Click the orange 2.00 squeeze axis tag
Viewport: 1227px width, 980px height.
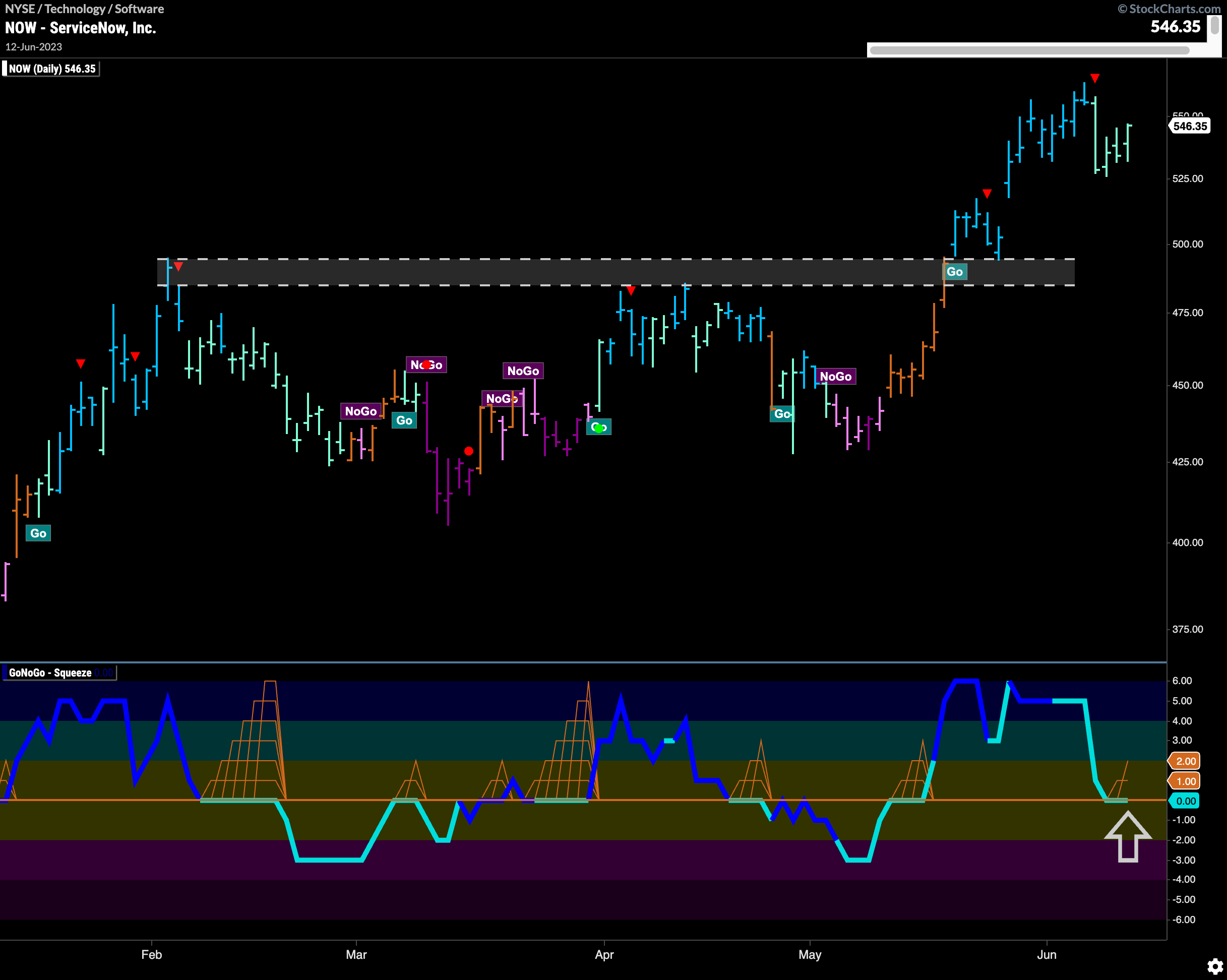[1184, 761]
